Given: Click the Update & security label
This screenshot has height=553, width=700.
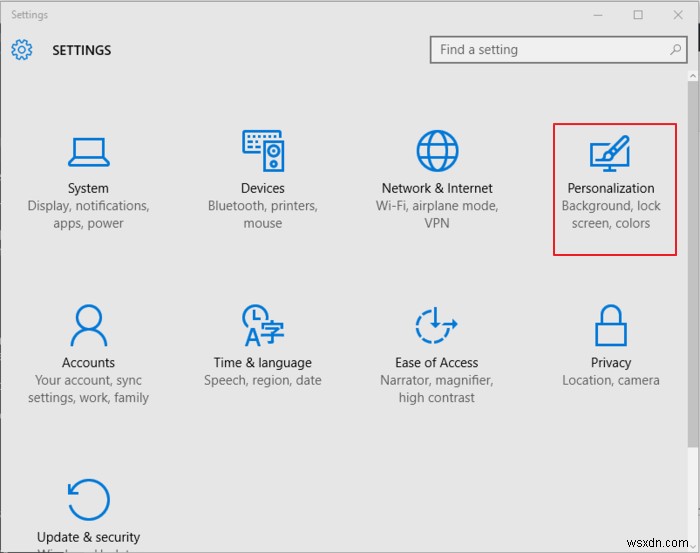Looking at the screenshot, I should click(x=88, y=537).
